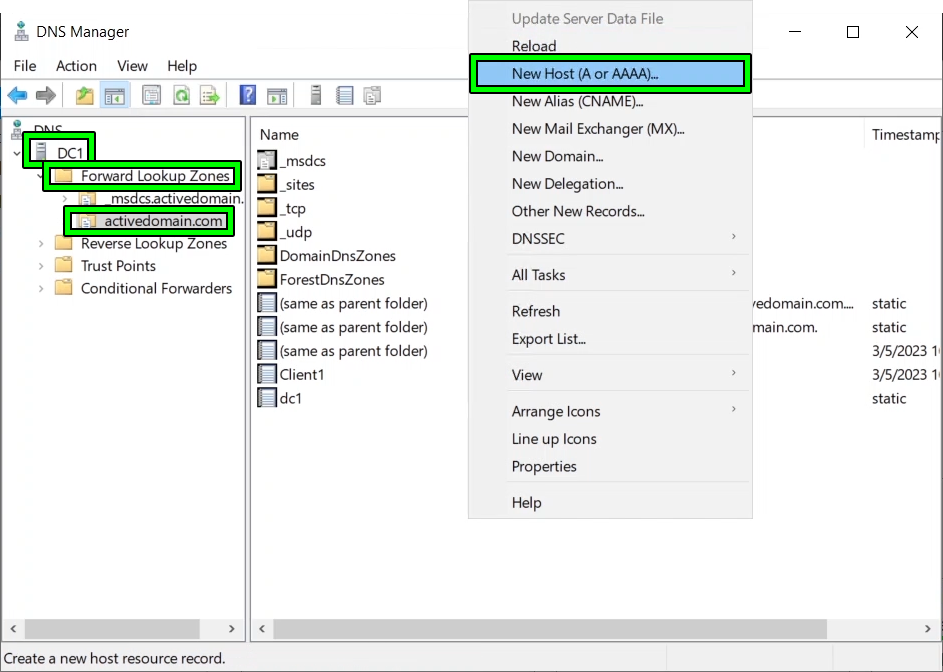The image size is (943, 672).
Task: Open the All Tasks submenu
Action: tap(610, 275)
